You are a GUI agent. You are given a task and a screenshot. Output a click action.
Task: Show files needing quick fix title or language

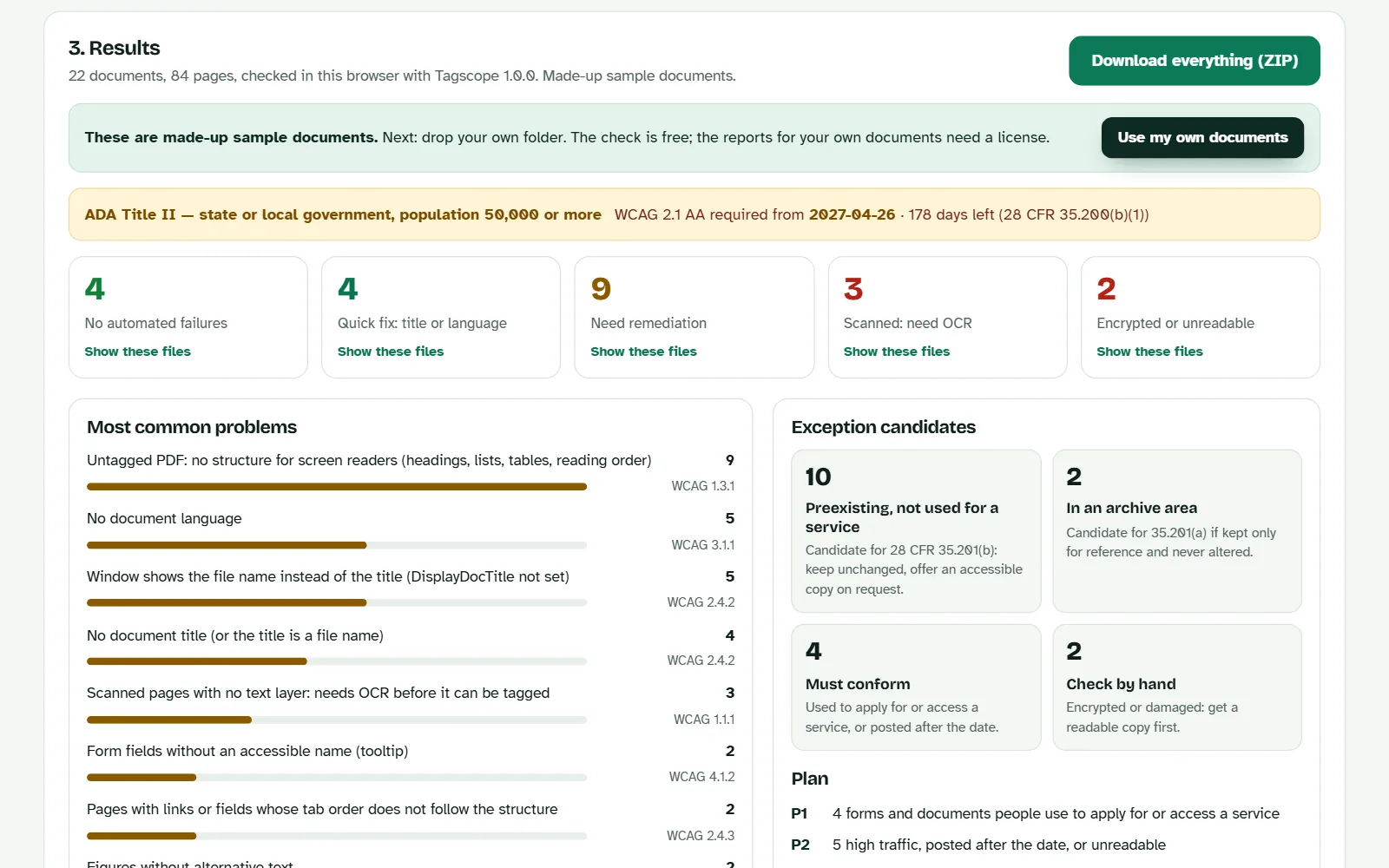tap(391, 352)
